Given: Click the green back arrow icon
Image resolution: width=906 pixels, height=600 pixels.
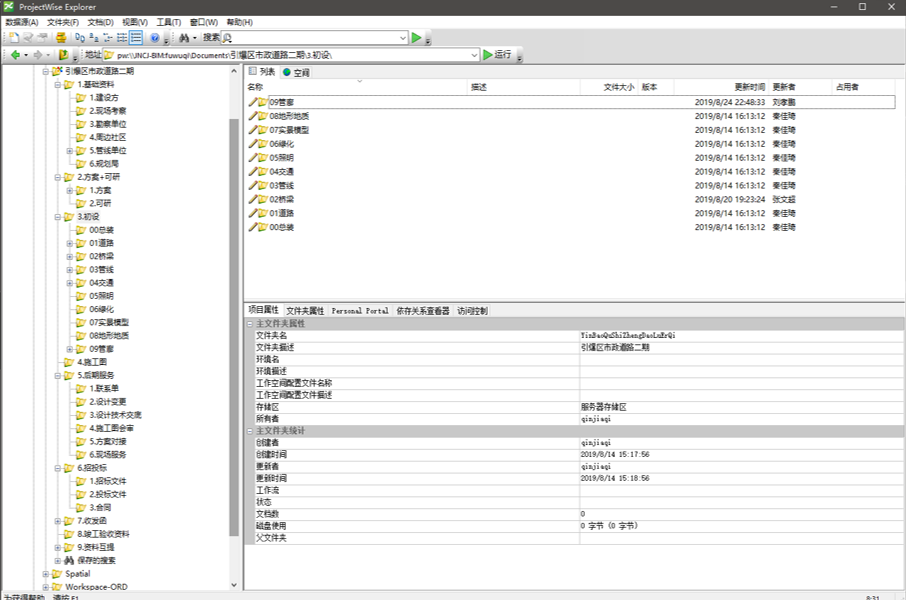Looking at the screenshot, I should (x=16, y=55).
